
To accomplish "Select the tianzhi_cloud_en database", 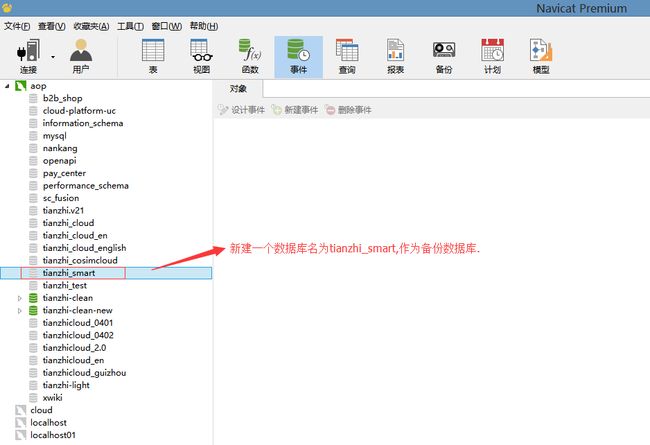I will point(75,235).
